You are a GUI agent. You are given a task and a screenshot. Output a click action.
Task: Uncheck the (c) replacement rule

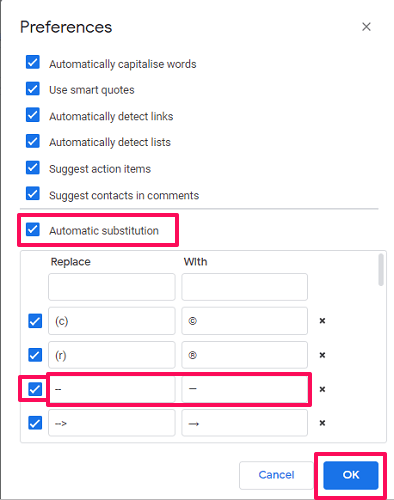(35, 321)
